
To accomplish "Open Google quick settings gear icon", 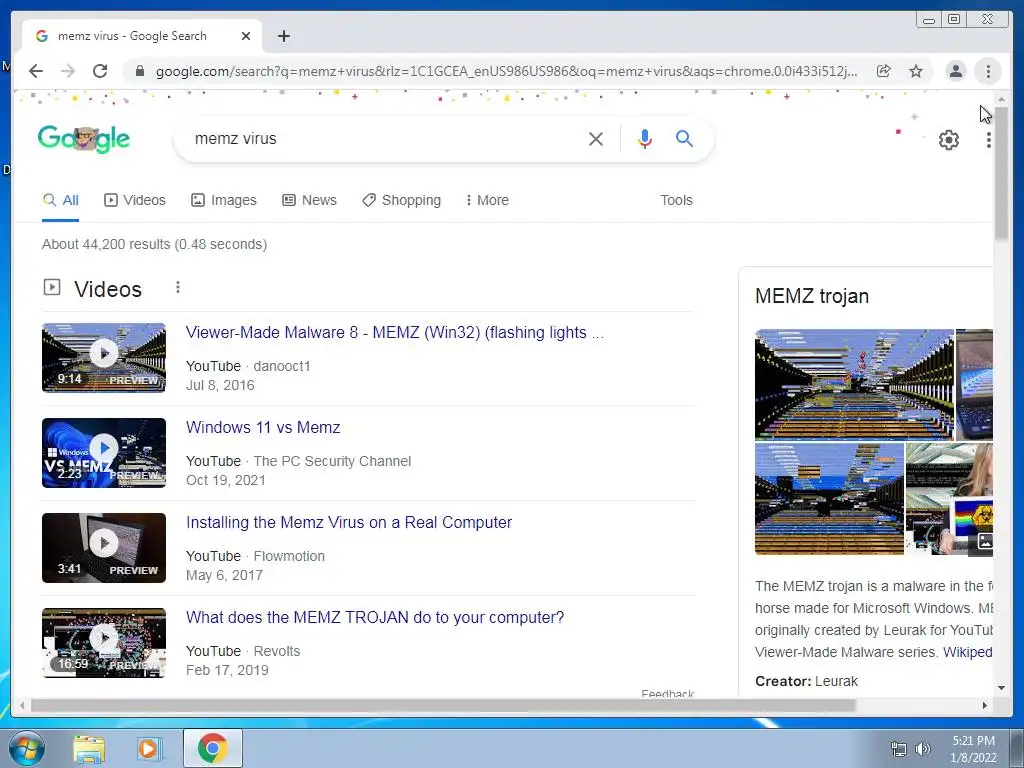I will click(x=949, y=140).
